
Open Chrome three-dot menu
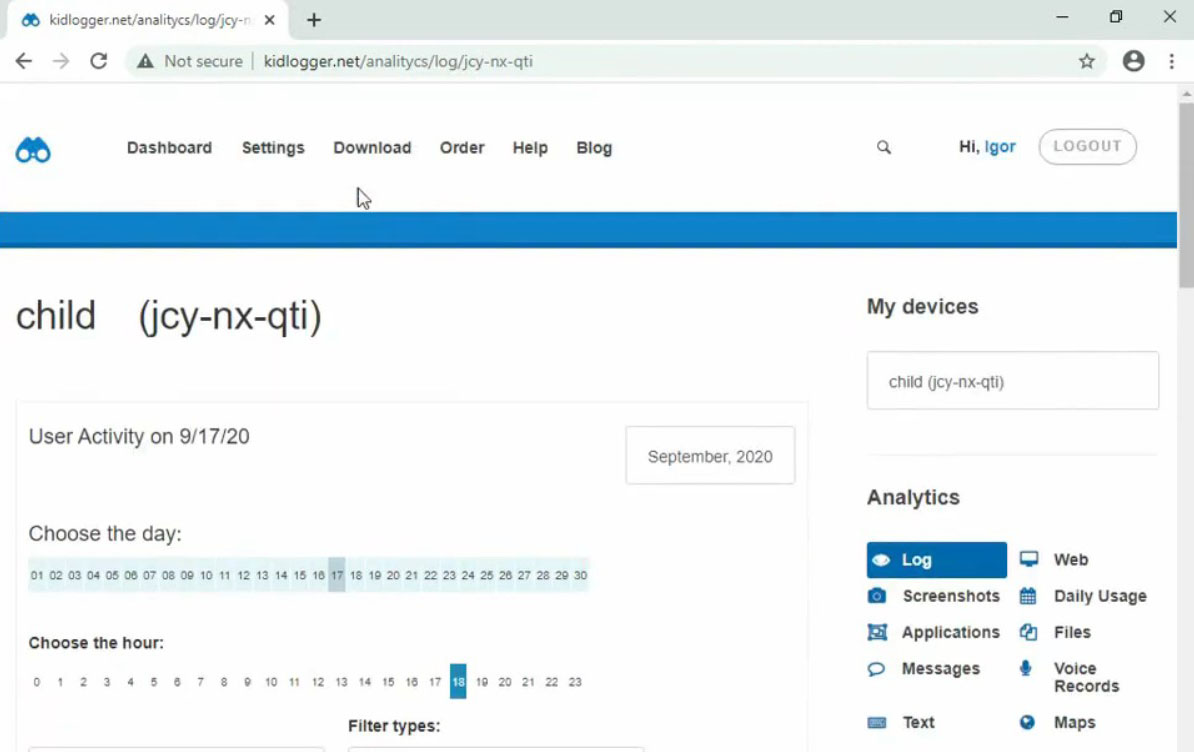[x=1171, y=61]
